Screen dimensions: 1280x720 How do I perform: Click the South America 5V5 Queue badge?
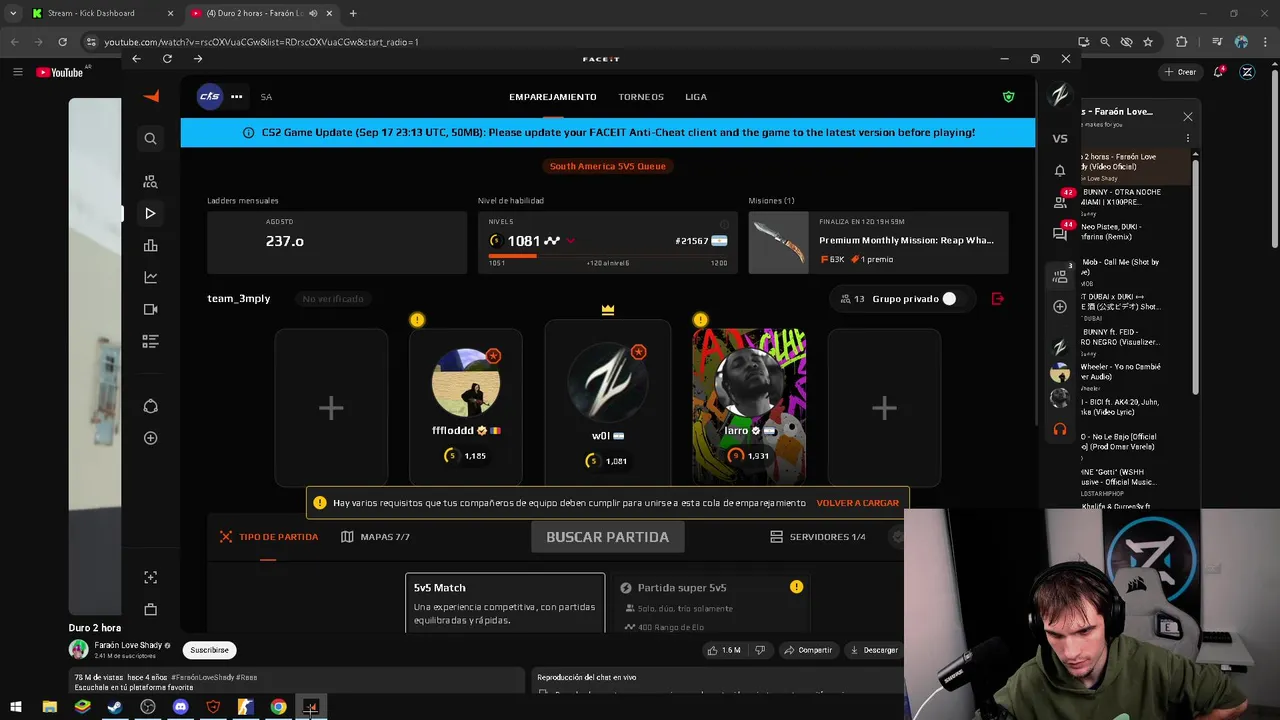(x=607, y=166)
